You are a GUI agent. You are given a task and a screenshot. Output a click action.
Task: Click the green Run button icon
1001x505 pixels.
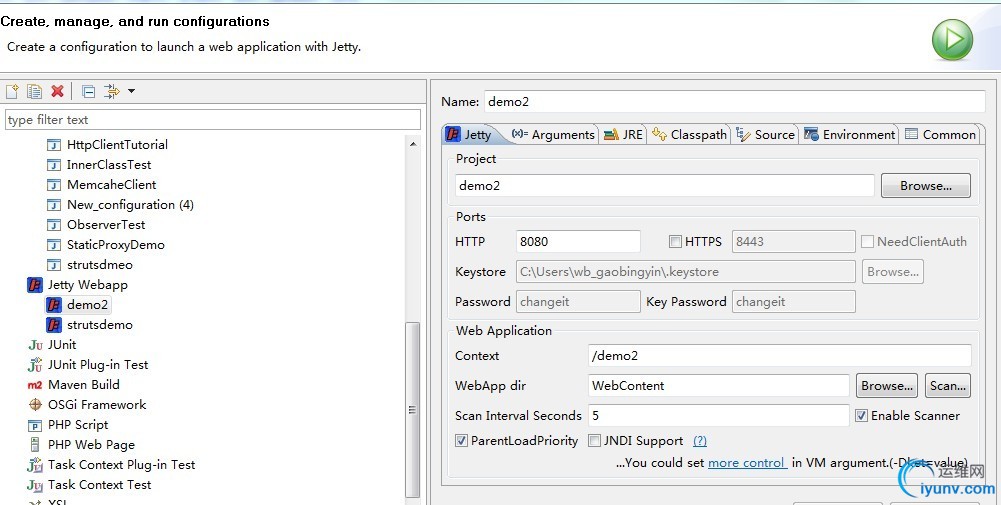(x=952, y=41)
